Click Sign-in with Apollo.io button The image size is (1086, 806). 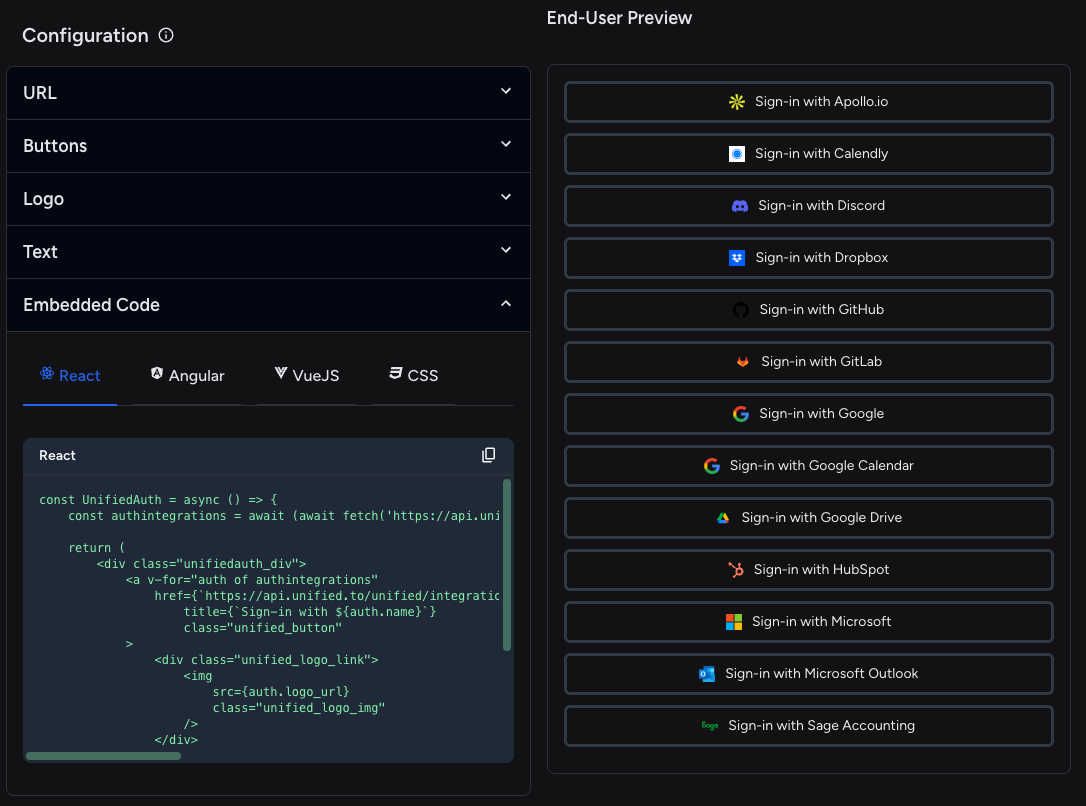(809, 102)
